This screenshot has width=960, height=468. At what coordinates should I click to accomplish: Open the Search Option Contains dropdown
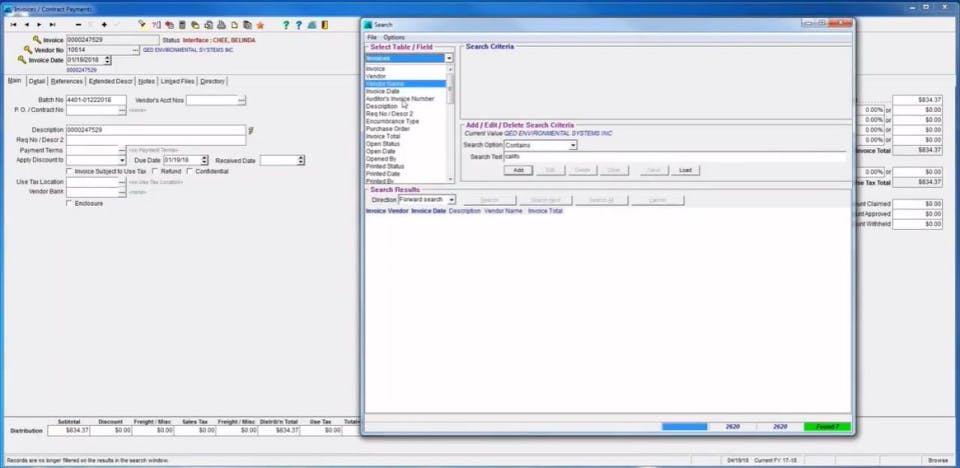[x=573, y=145]
